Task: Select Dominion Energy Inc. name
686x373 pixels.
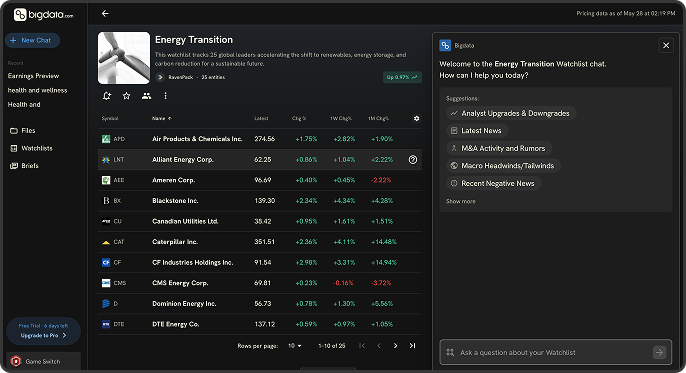Action: click(x=184, y=303)
